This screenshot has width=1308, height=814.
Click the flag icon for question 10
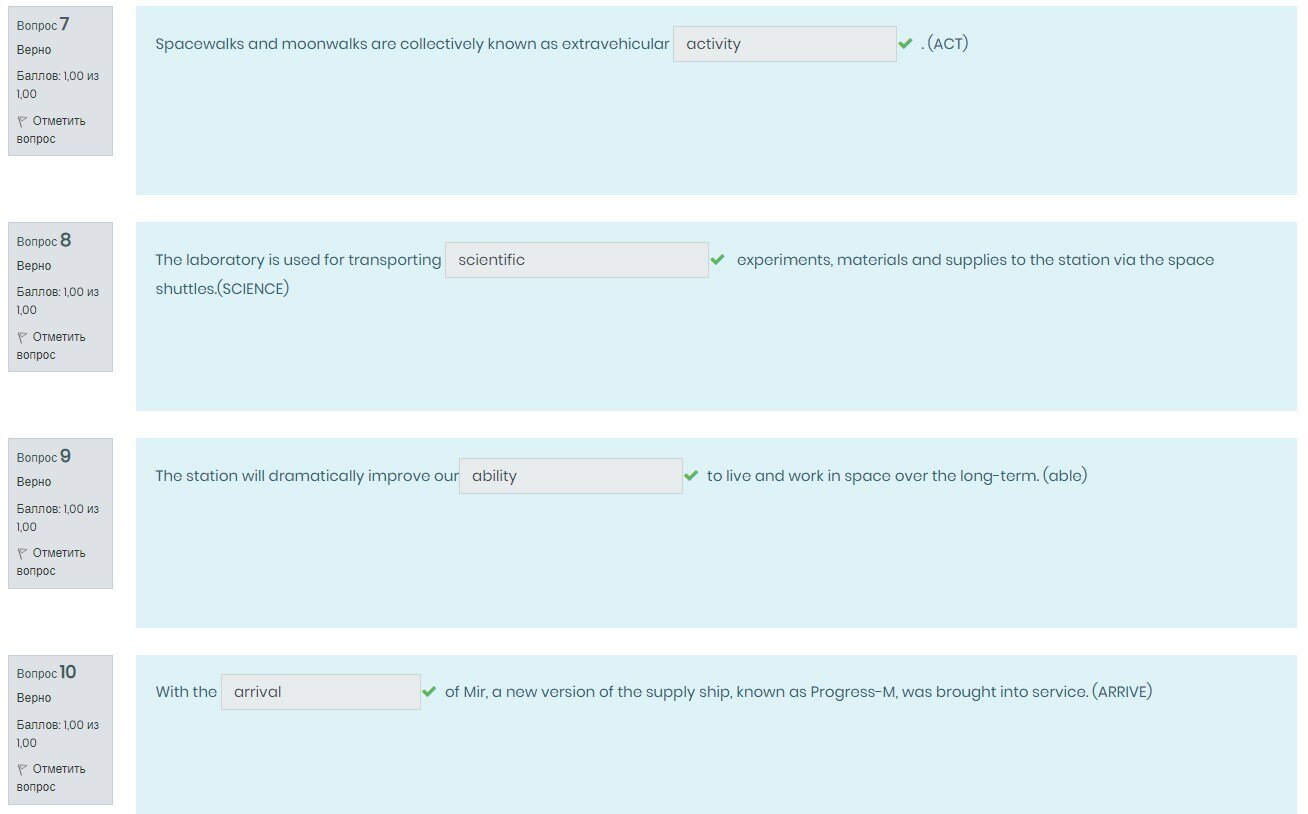click(x=22, y=769)
